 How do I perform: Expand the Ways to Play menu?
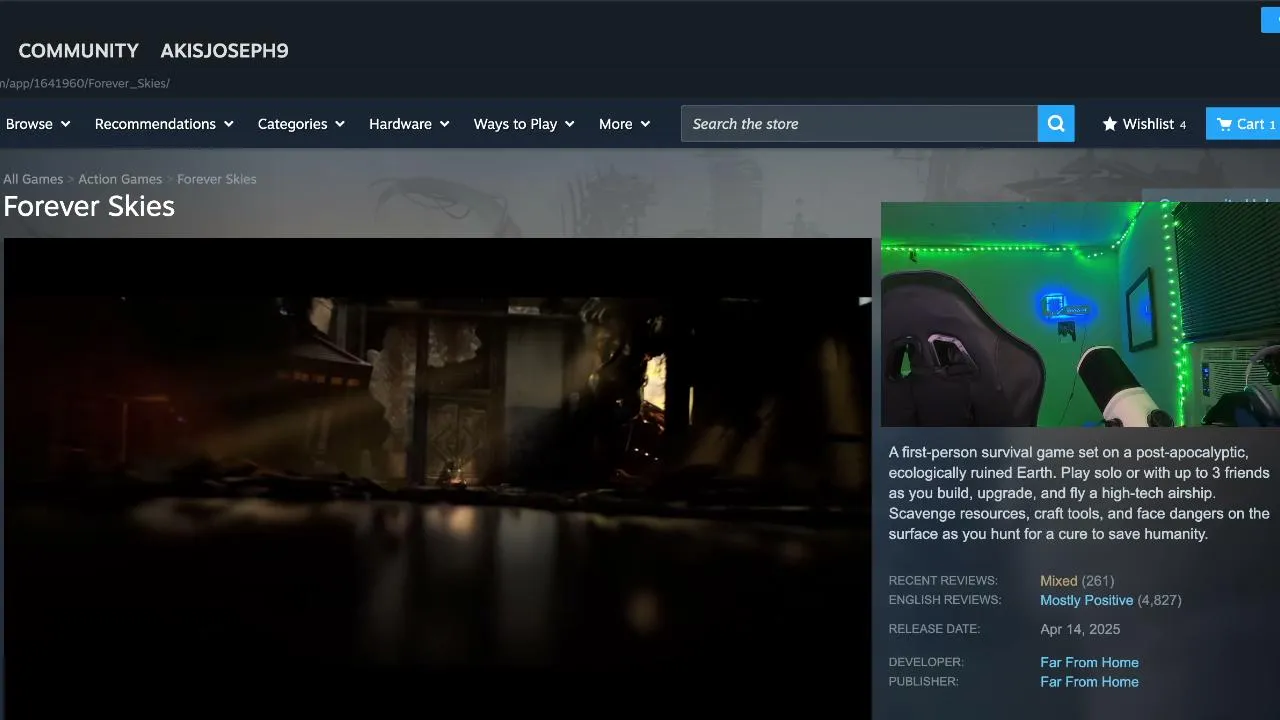tap(524, 124)
